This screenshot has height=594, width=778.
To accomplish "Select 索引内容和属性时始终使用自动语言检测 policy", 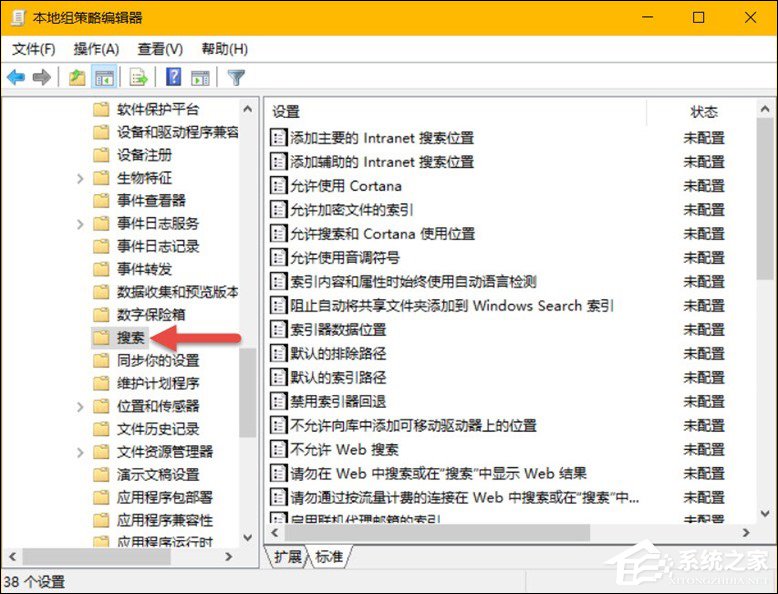I will coord(413,282).
